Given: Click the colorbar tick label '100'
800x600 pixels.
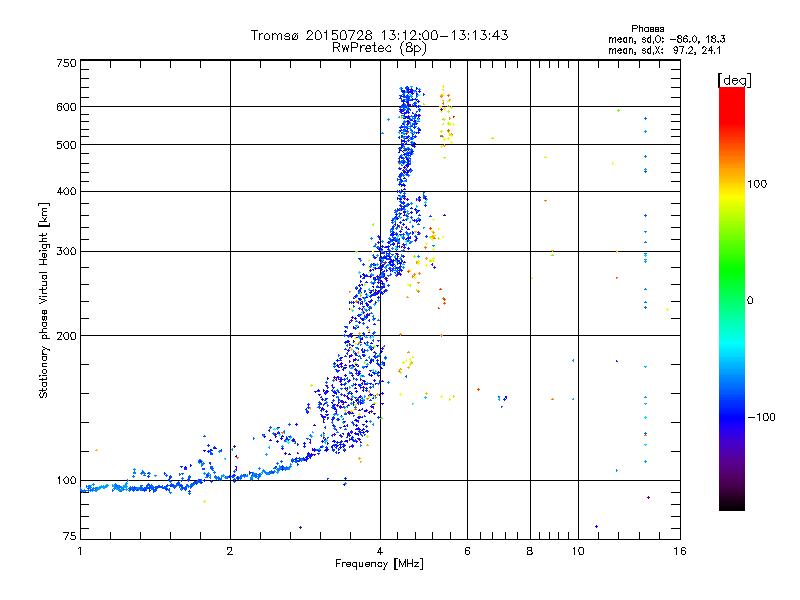Looking at the screenshot, I should pos(757,184).
